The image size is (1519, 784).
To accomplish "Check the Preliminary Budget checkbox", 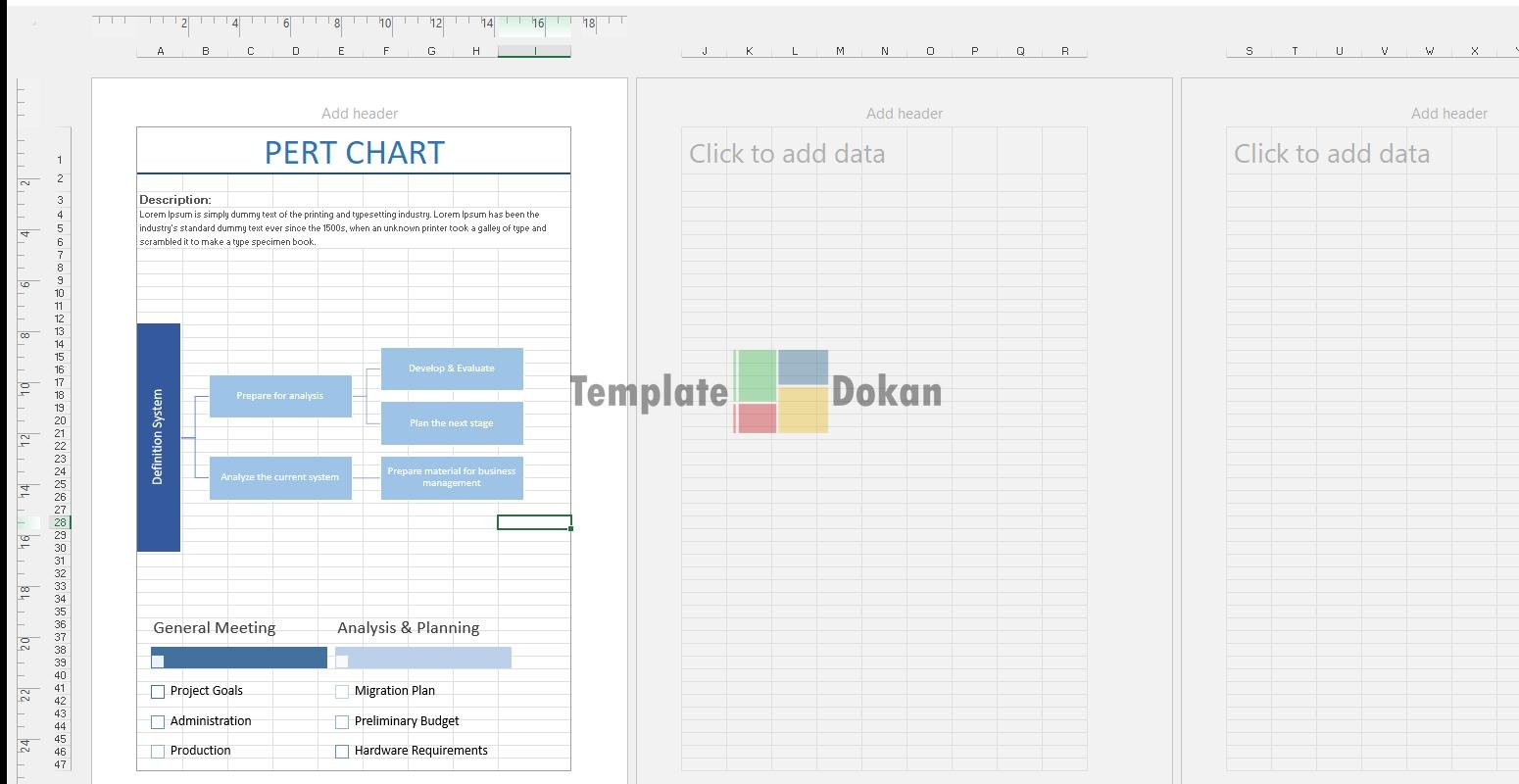I will point(342,722).
